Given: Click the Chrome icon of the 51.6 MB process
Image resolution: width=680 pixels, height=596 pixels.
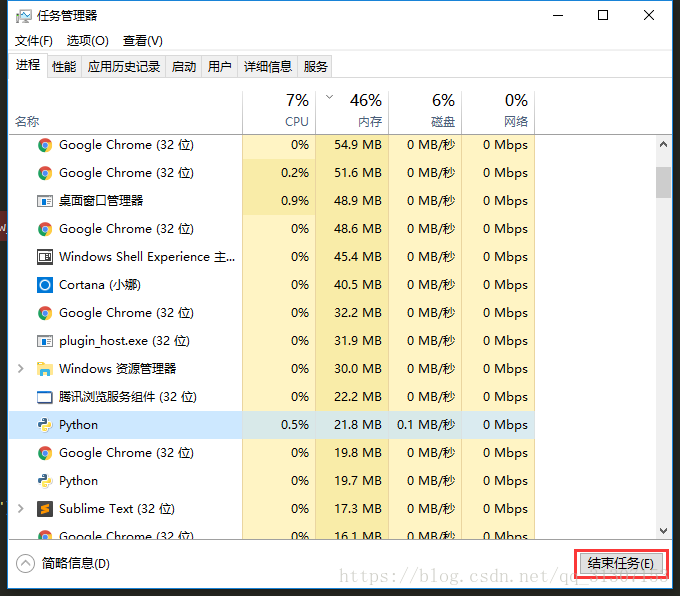Looking at the screenshot, I should (x=45, y=173).
